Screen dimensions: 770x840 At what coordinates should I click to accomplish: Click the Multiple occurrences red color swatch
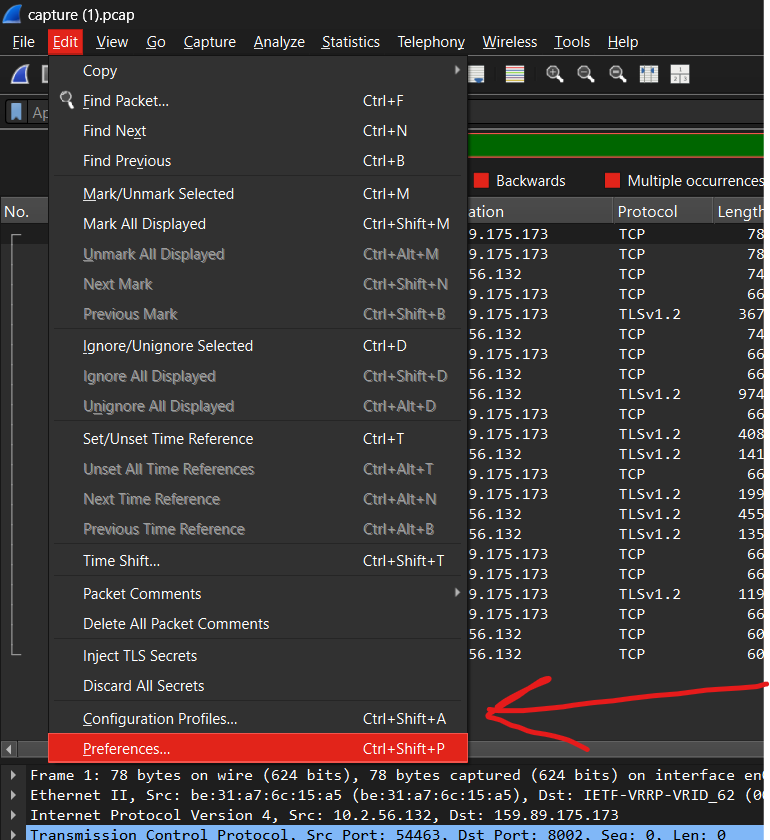[x=612, y=181]
